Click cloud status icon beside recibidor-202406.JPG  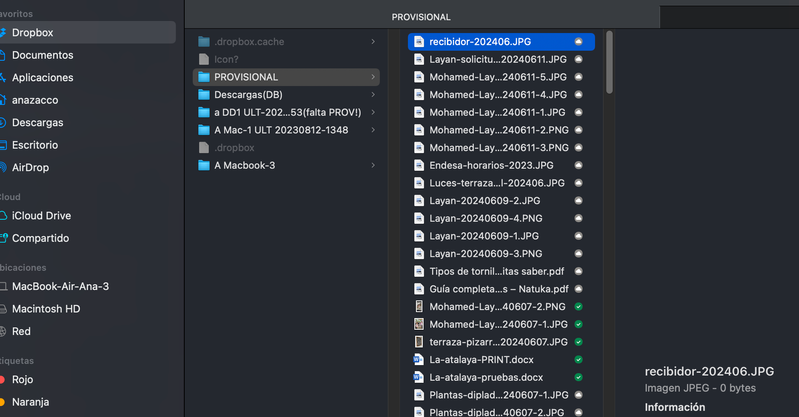[579, 42]
